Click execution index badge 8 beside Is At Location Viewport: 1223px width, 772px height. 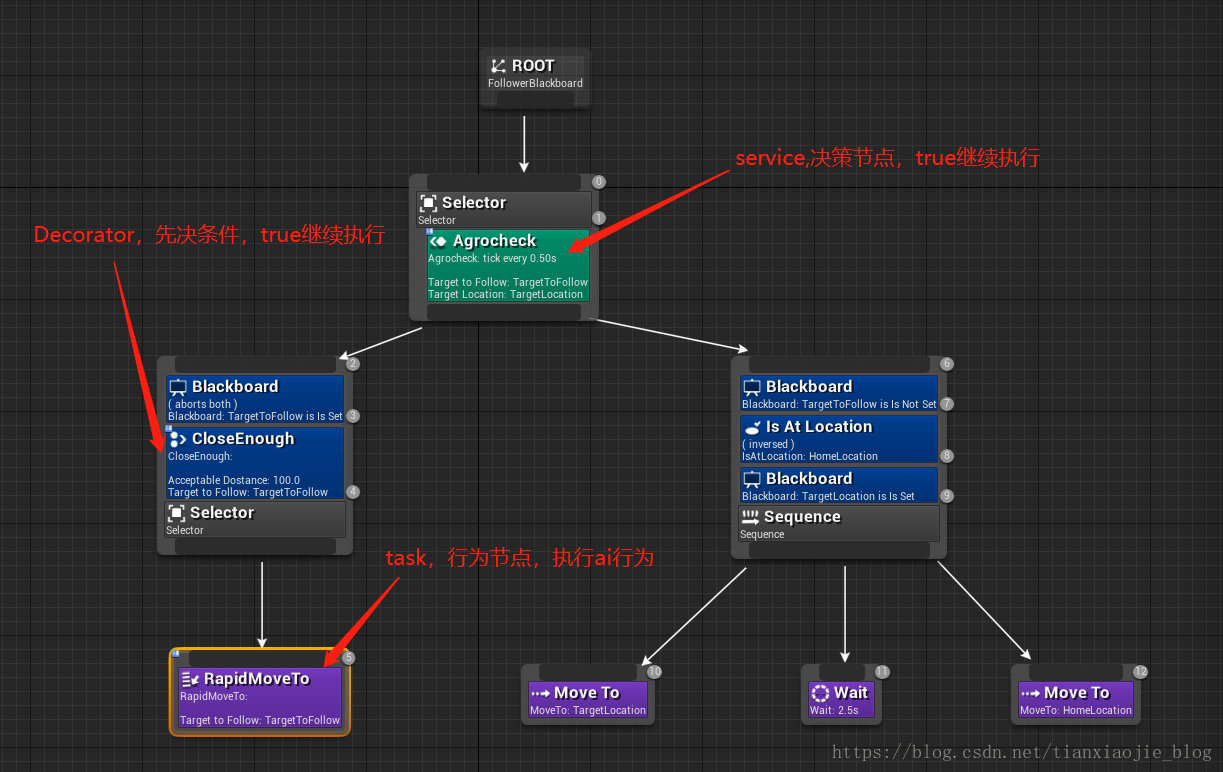point(947,456)
